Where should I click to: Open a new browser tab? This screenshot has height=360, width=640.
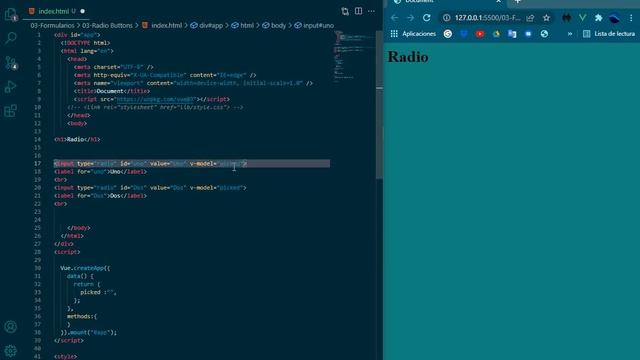click(x=518, y=2)
